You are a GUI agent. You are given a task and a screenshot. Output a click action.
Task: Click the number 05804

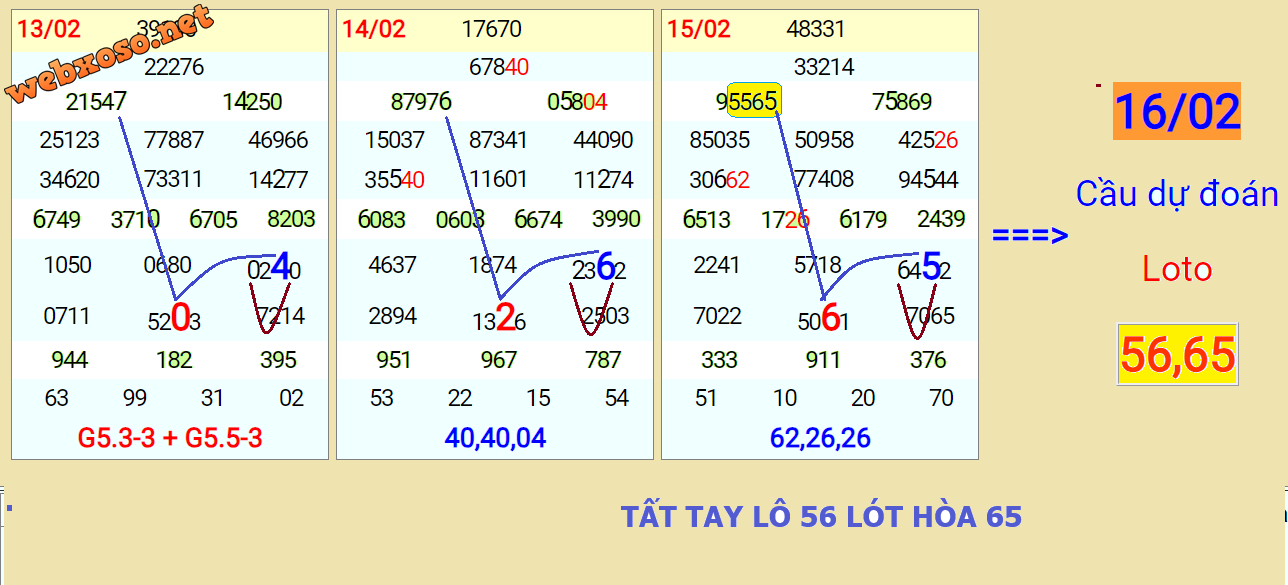[x=577, y=101]
